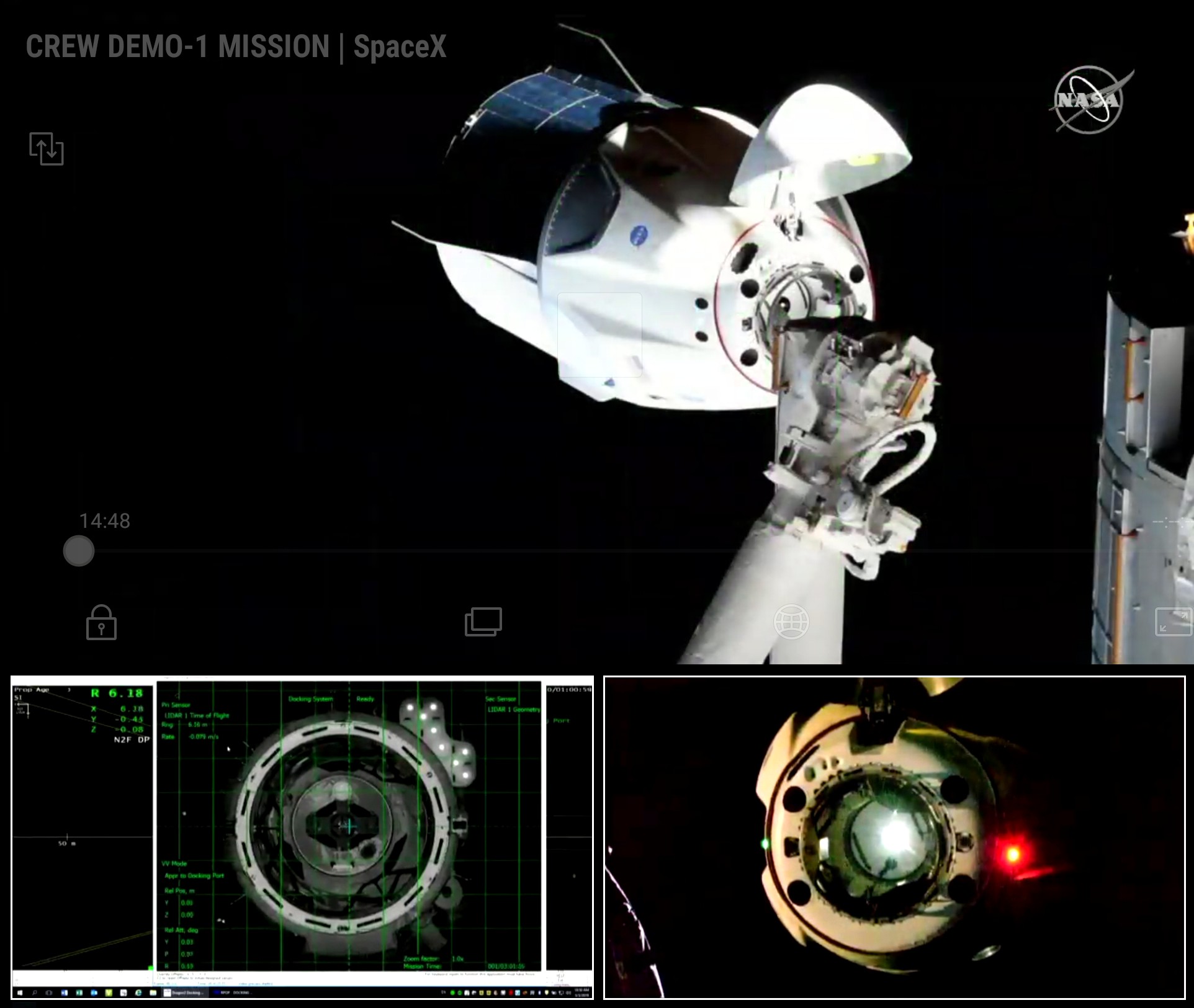This screenshot has height=1008, width=1194.
Task: Click the N2F DP label
Action: (x=132, y=739)
